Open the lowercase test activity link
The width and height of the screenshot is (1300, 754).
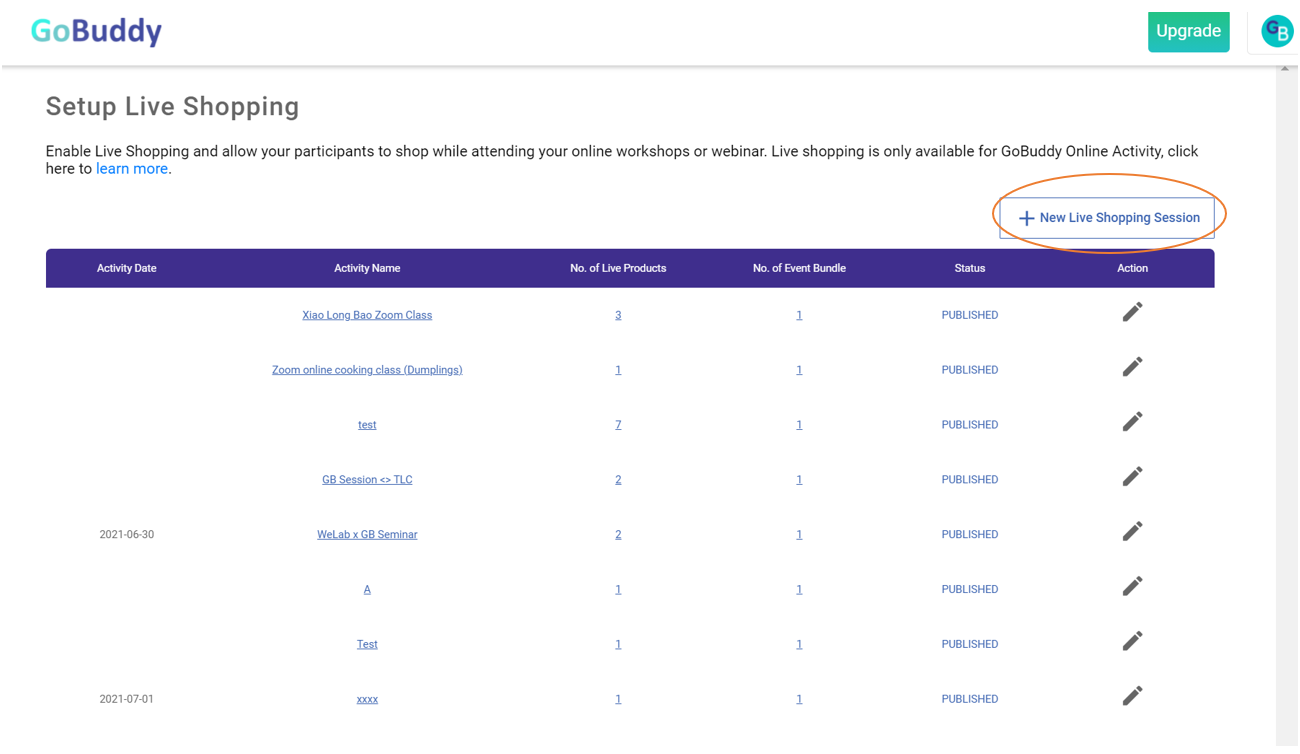[367, 425]
